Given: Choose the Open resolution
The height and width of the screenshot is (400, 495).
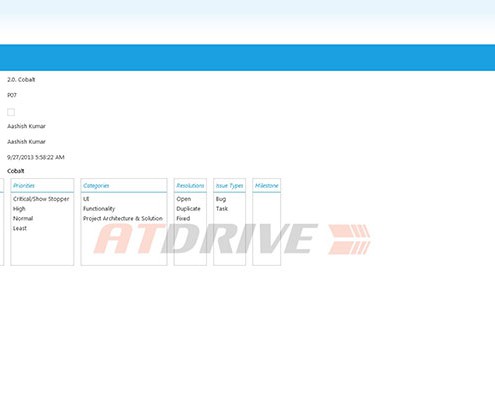Looking at the screenshot, I should tap(184, 199).
